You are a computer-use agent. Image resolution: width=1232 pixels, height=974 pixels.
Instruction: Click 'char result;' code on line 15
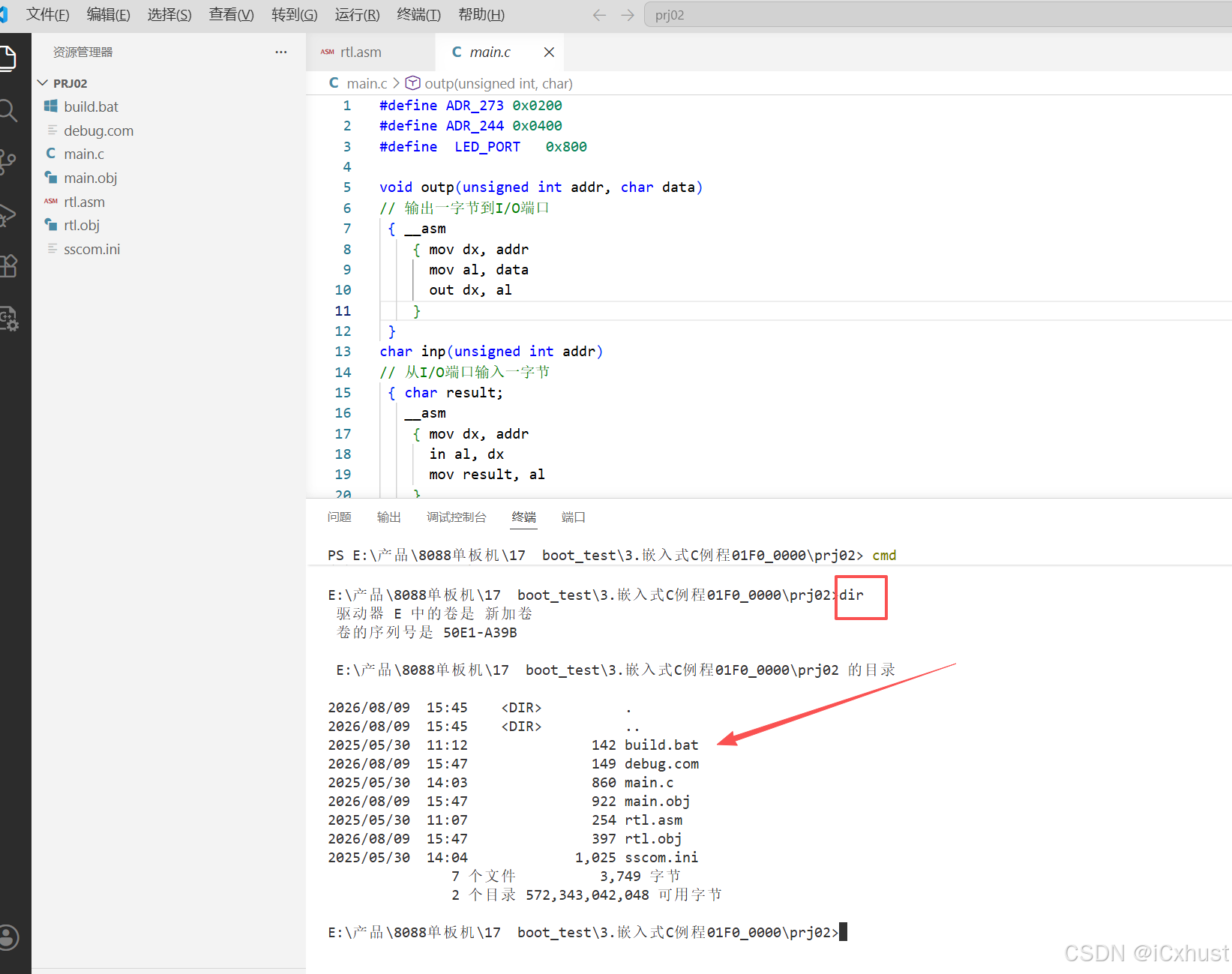click(454, 393)
